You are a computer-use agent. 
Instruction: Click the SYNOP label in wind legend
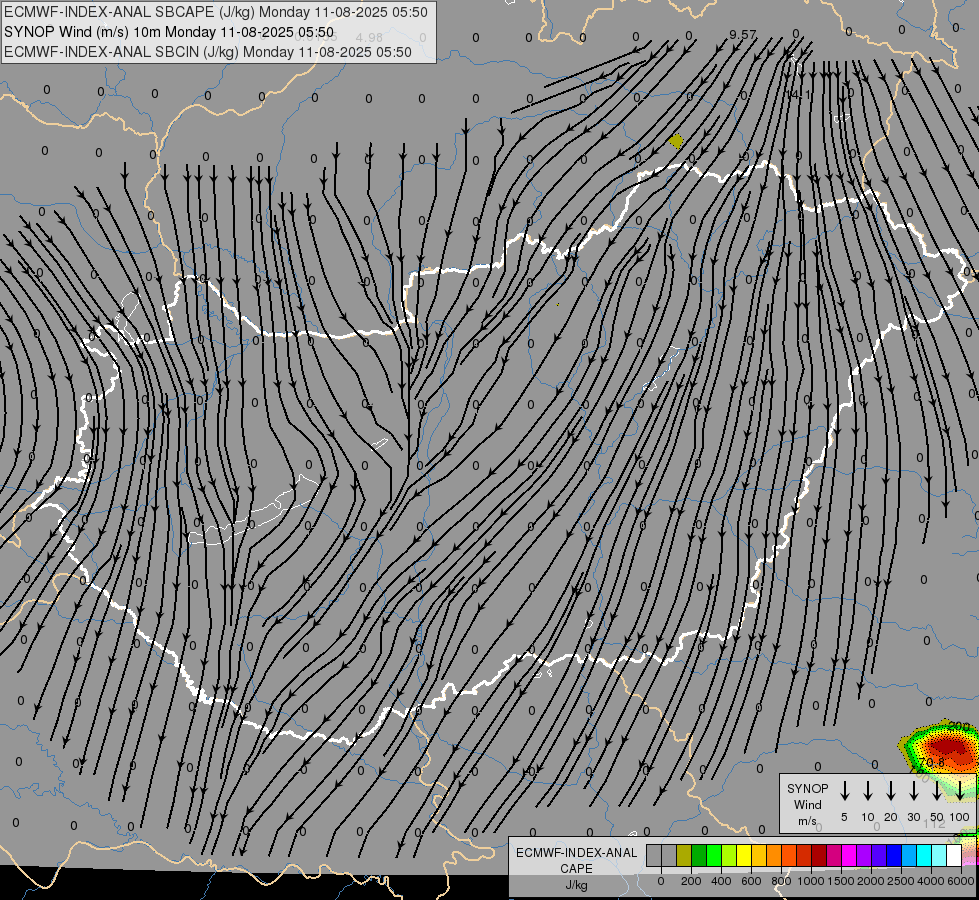tap(807, 788)
